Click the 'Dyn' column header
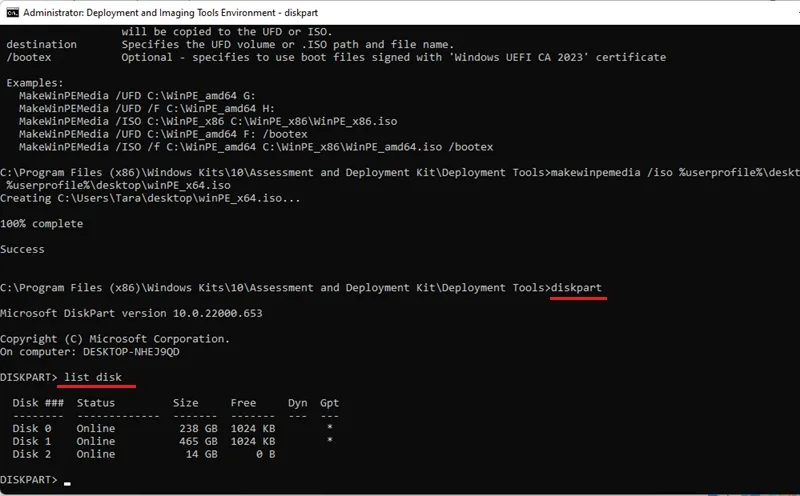 (297, 403)
